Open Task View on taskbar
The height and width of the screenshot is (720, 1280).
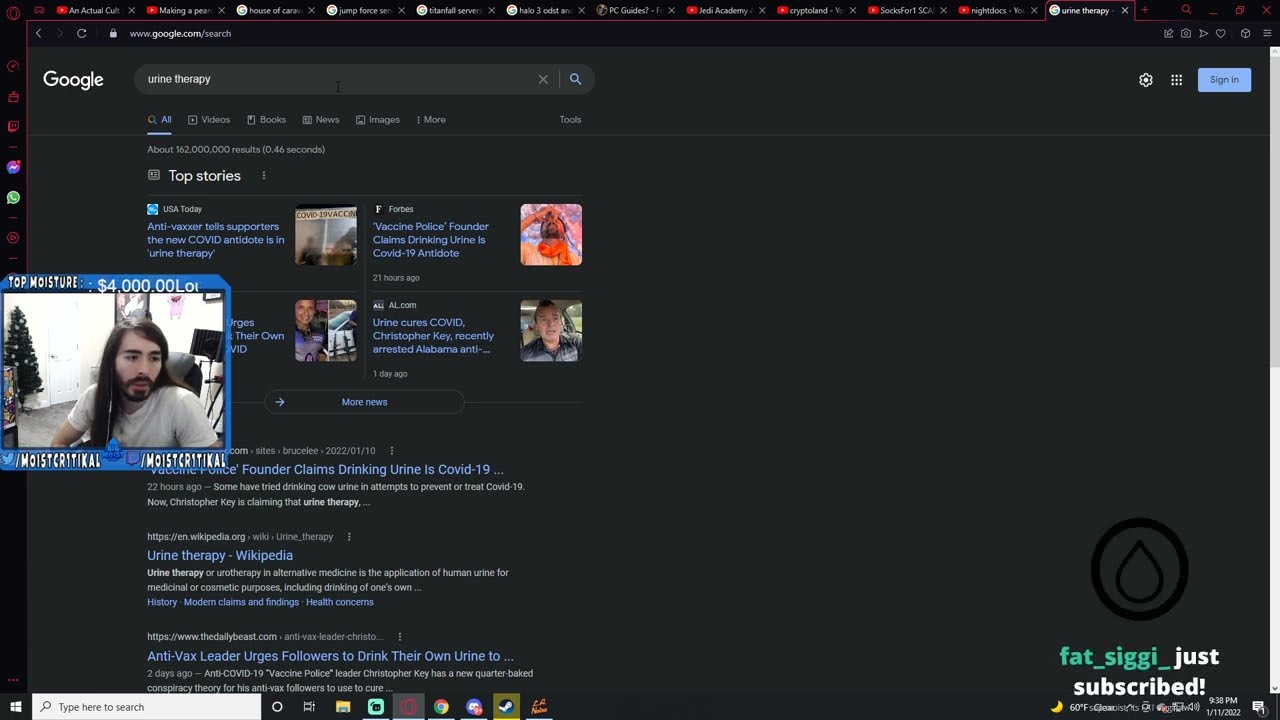point(309,707)
